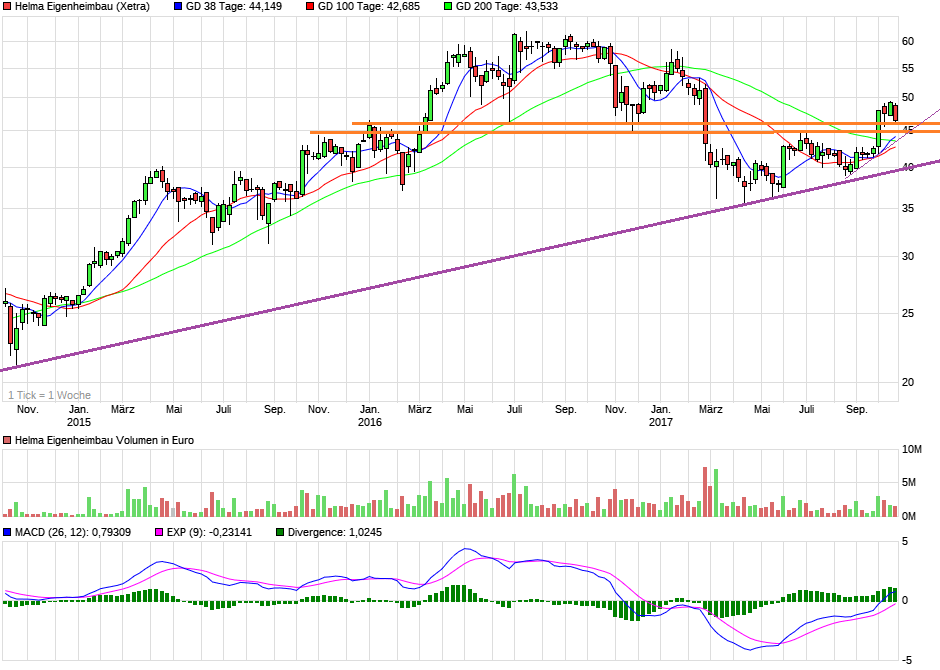Click the red GD 100 Tage legend swatch
The width and height of the screenshot is (940, 670).
[309, 7]
